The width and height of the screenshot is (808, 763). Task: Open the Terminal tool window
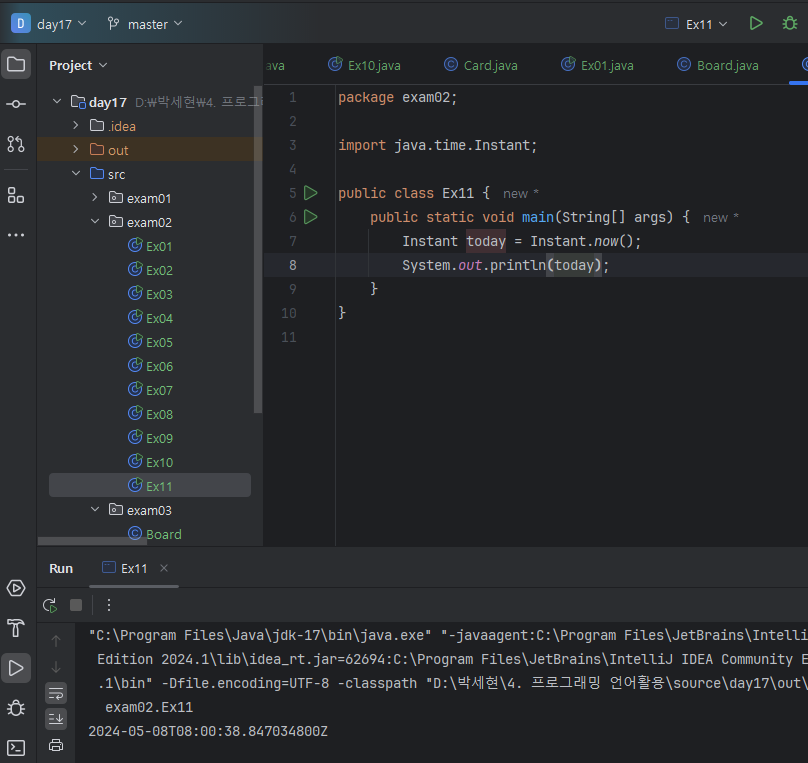[x=16, y=747]
